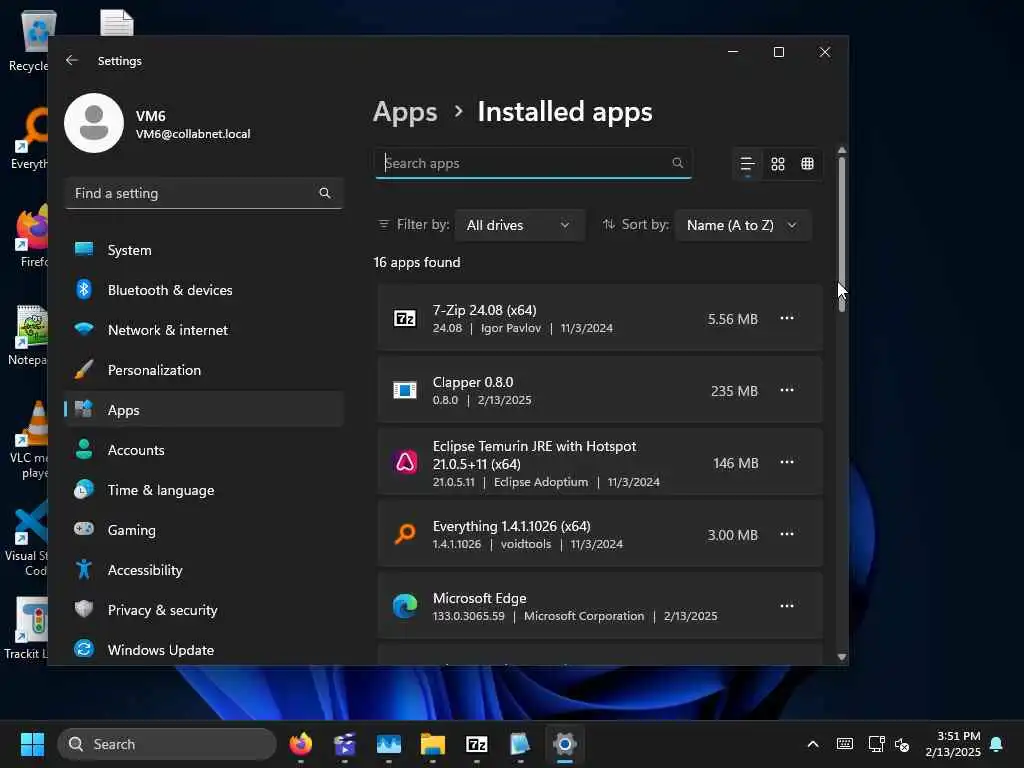Click the 7-Zip app icon in list

click(x=405, y=318)
